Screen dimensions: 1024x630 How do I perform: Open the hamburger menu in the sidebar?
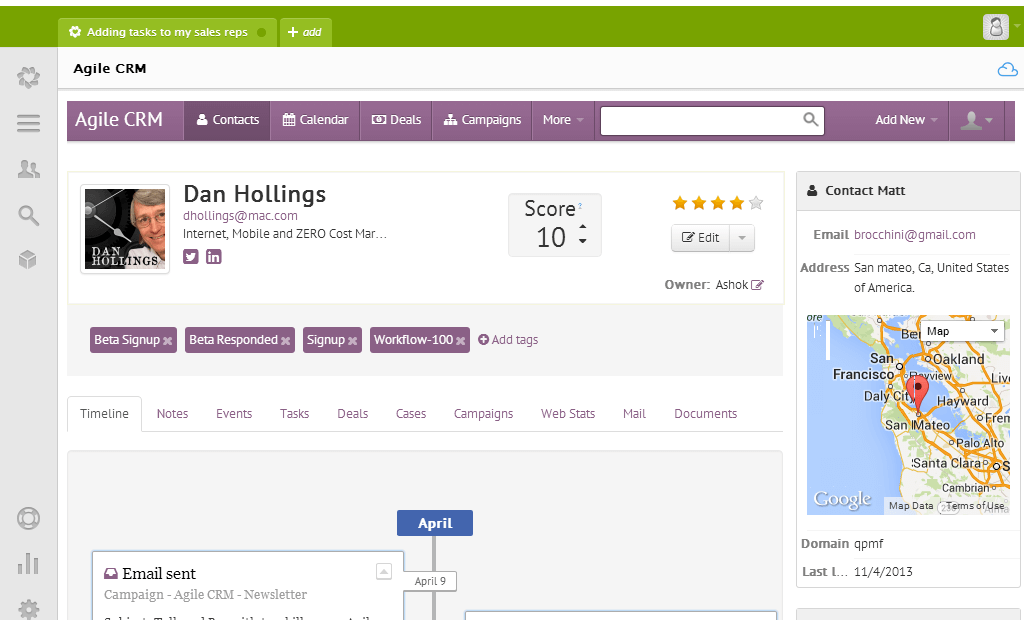point(28,123)
